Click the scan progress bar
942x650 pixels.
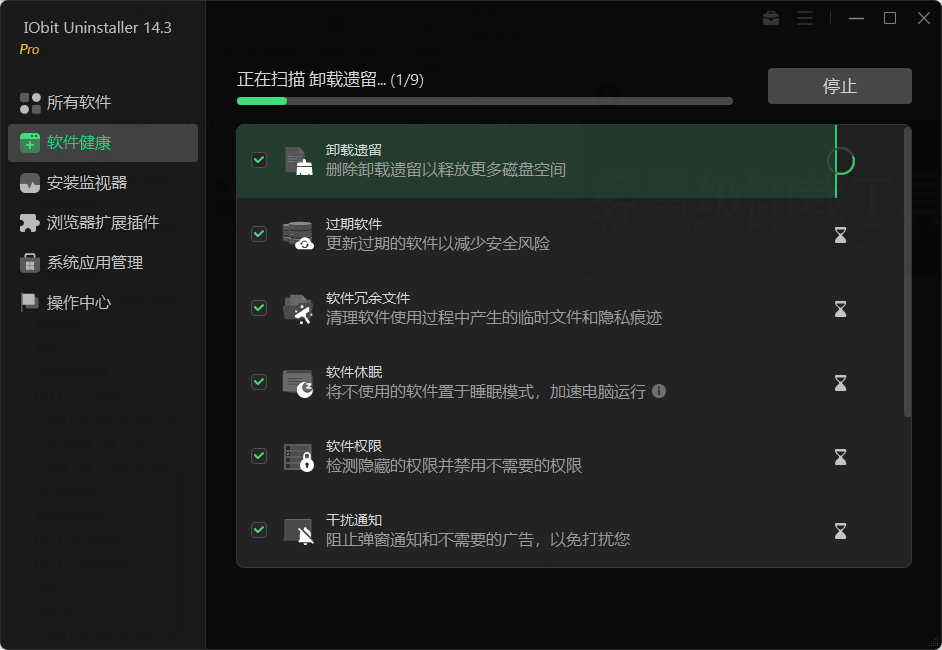tap(485, 101)
